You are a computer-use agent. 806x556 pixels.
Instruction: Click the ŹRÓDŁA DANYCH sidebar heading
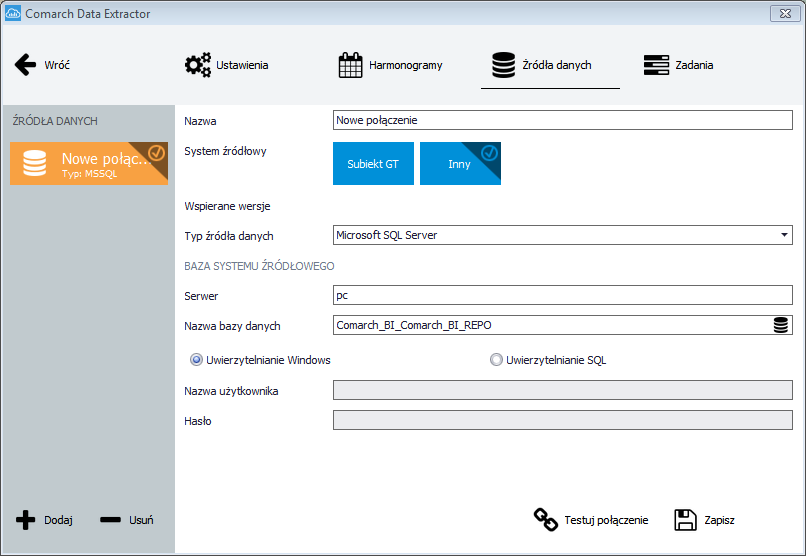(x=55, y=121)
